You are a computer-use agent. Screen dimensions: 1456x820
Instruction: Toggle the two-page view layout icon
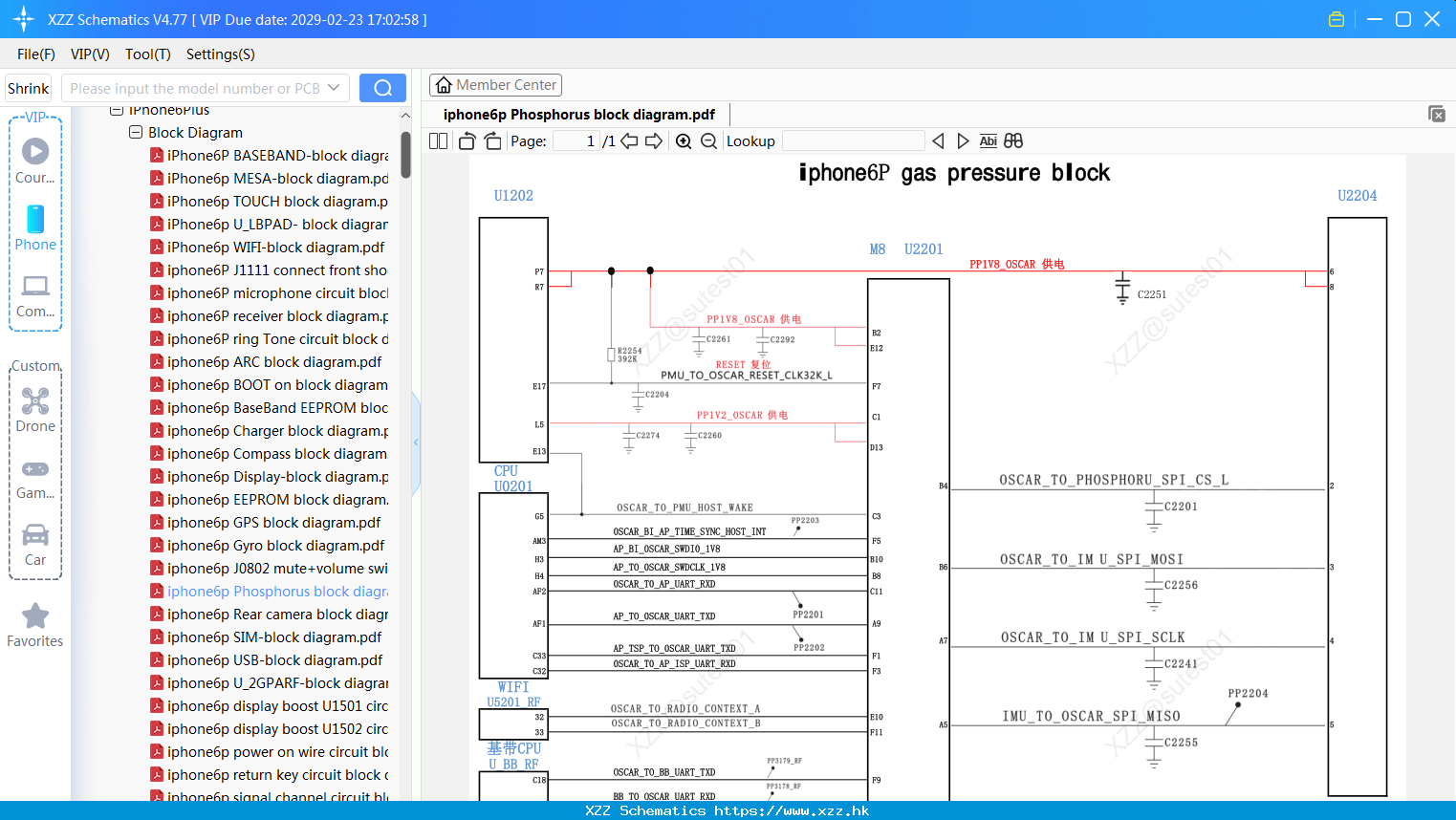438,141
